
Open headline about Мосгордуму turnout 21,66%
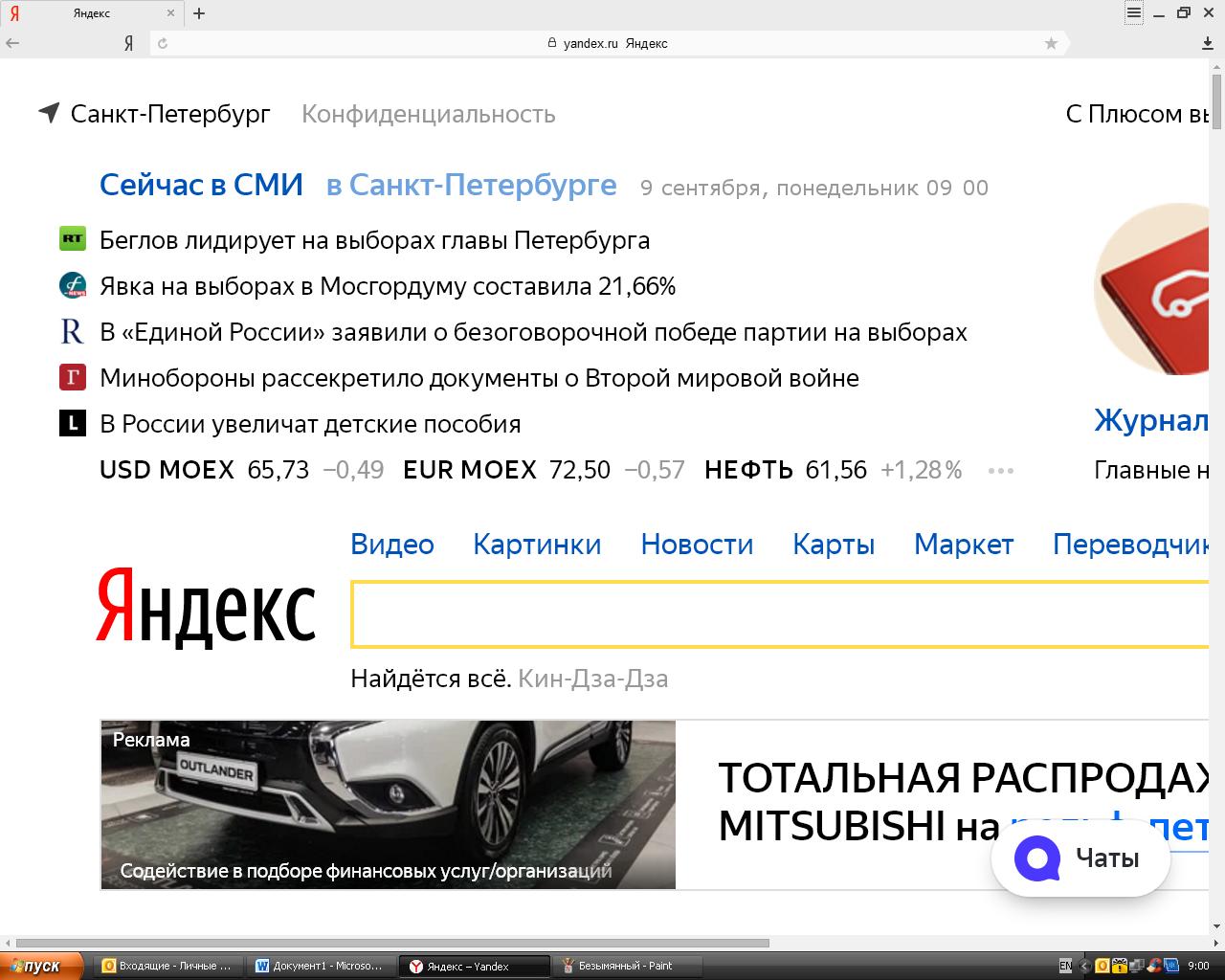[388, 285]
